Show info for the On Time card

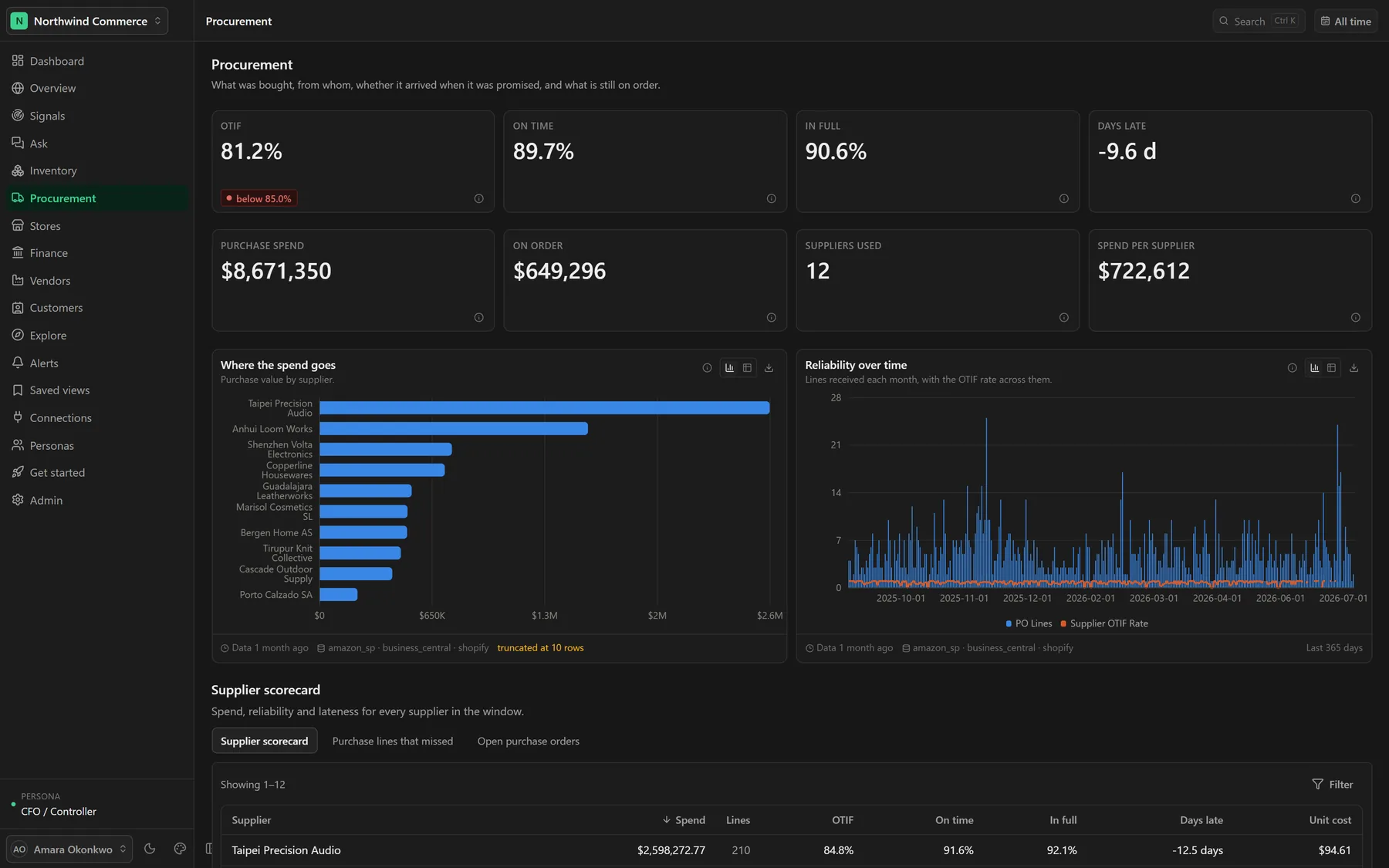click(x=771, y=199)
